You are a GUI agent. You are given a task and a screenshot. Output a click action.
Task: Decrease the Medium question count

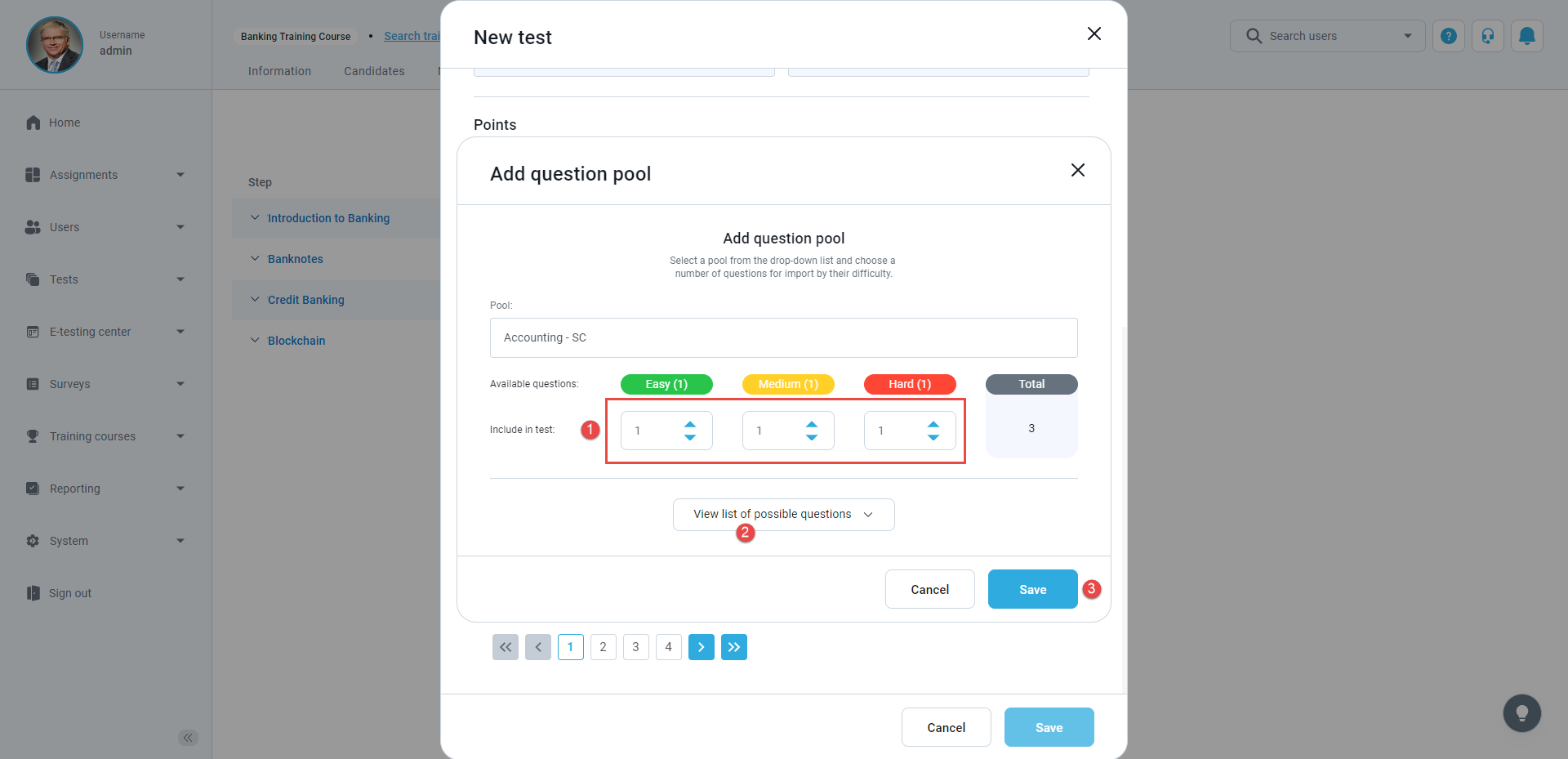(812, 437)
